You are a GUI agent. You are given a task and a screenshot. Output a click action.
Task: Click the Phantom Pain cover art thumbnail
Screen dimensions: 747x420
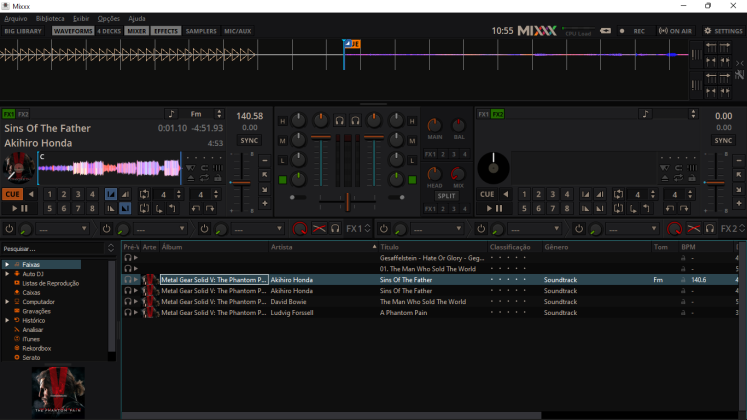pos(58,392)
